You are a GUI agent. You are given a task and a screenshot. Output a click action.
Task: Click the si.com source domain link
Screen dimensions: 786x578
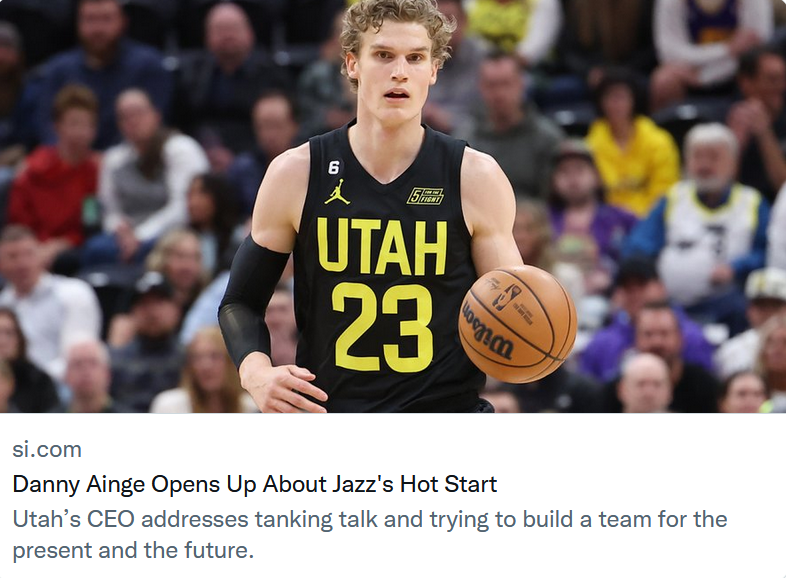pos(47,450)
